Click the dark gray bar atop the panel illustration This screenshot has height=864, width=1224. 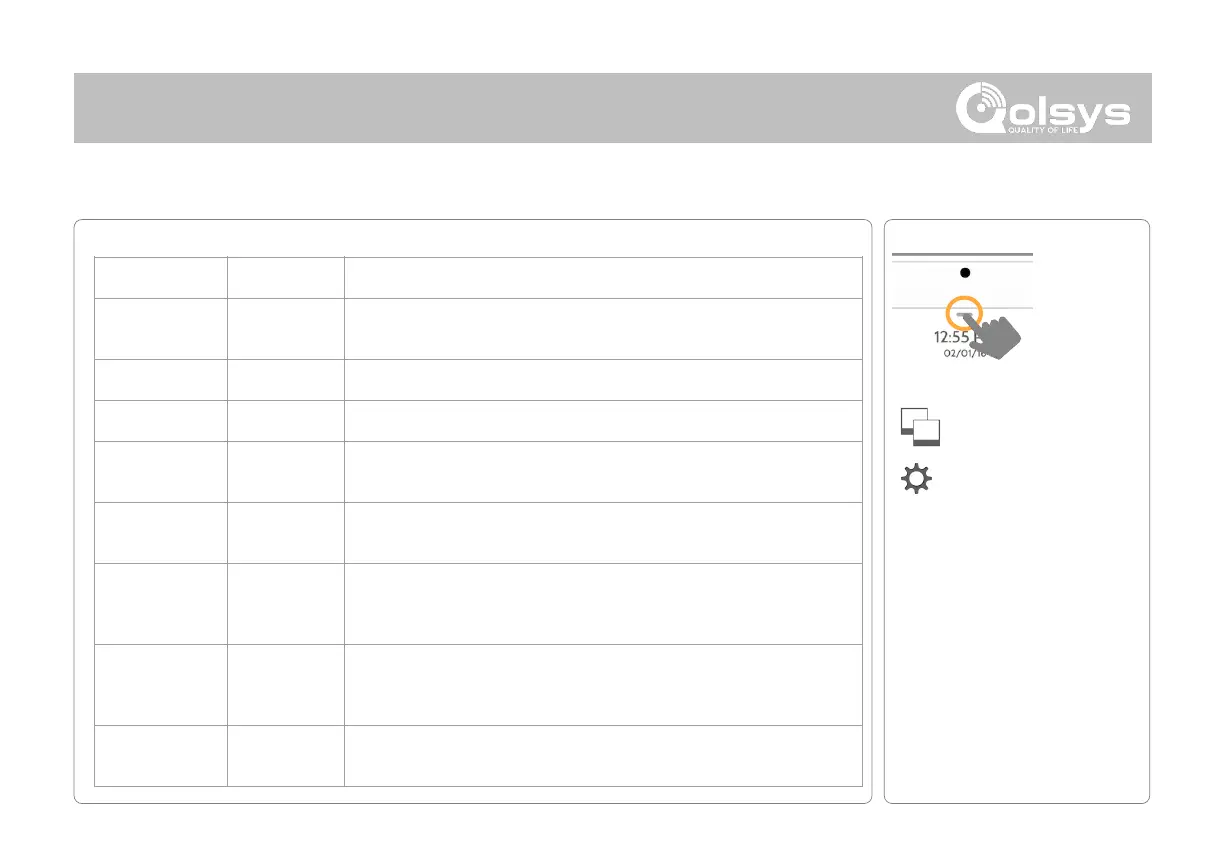(x=961, y=255)
